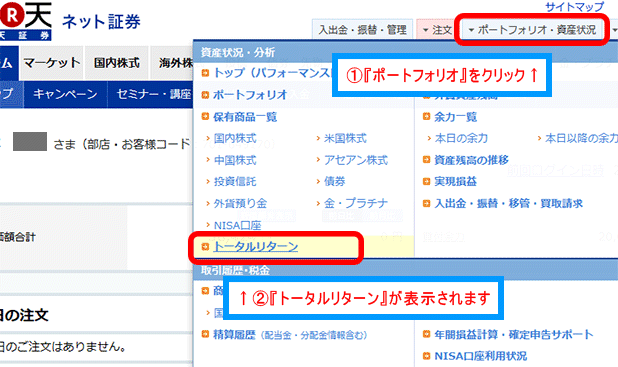This screenshot has height=367, width=618.
Task: Open NISA口座利用状況 entry
Action: click(480, 356)
